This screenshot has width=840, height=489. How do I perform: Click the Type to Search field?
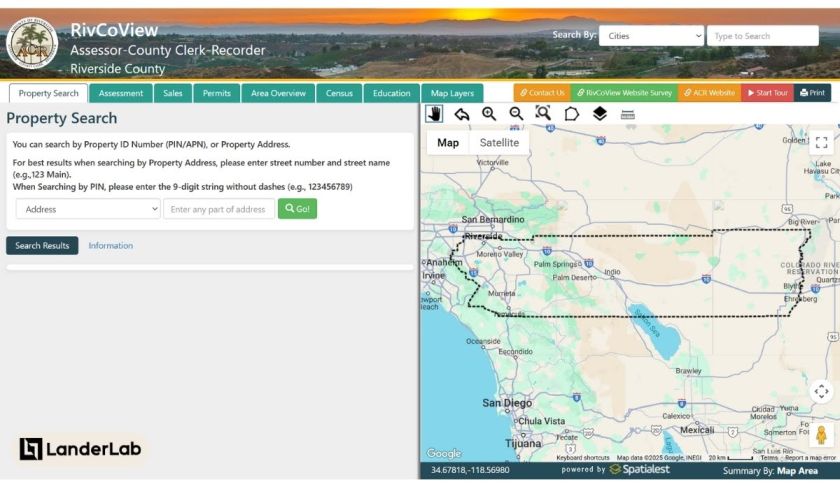762,36
